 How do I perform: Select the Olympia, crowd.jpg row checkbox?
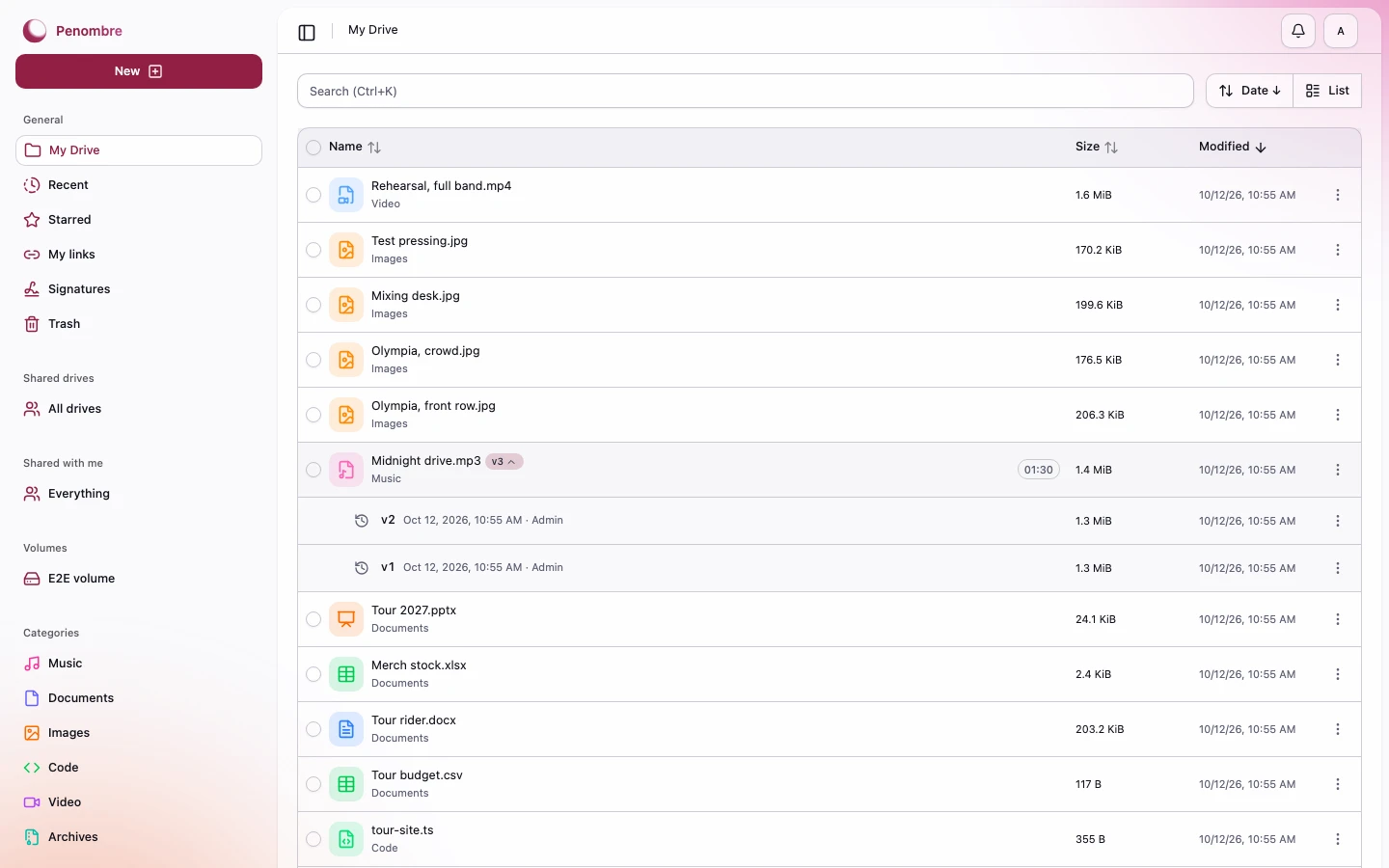pyautogui.click(x=313, y=360)
